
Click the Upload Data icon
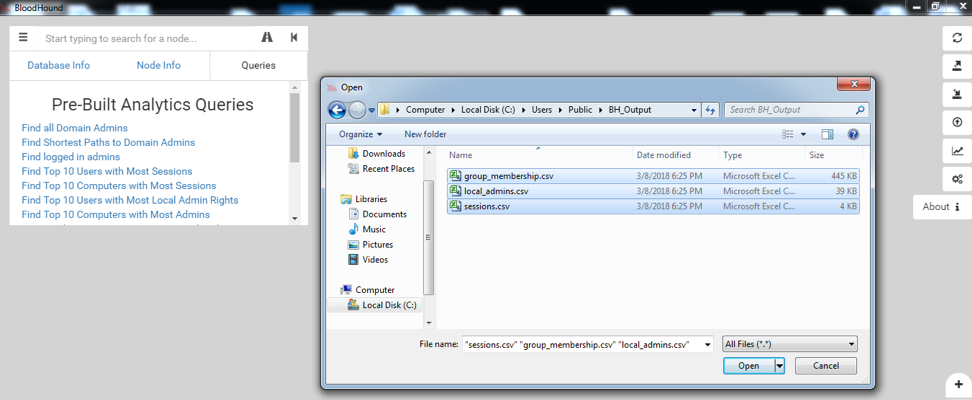pyautogui.click(x=957, y=122)
